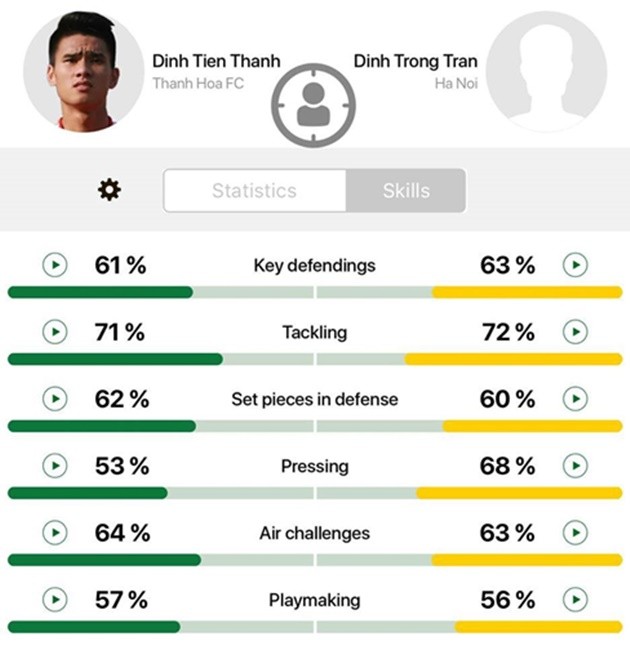The image size is (630, 645).
Task: Play Tackling clips for left player
Action: [x=55, y=332]
